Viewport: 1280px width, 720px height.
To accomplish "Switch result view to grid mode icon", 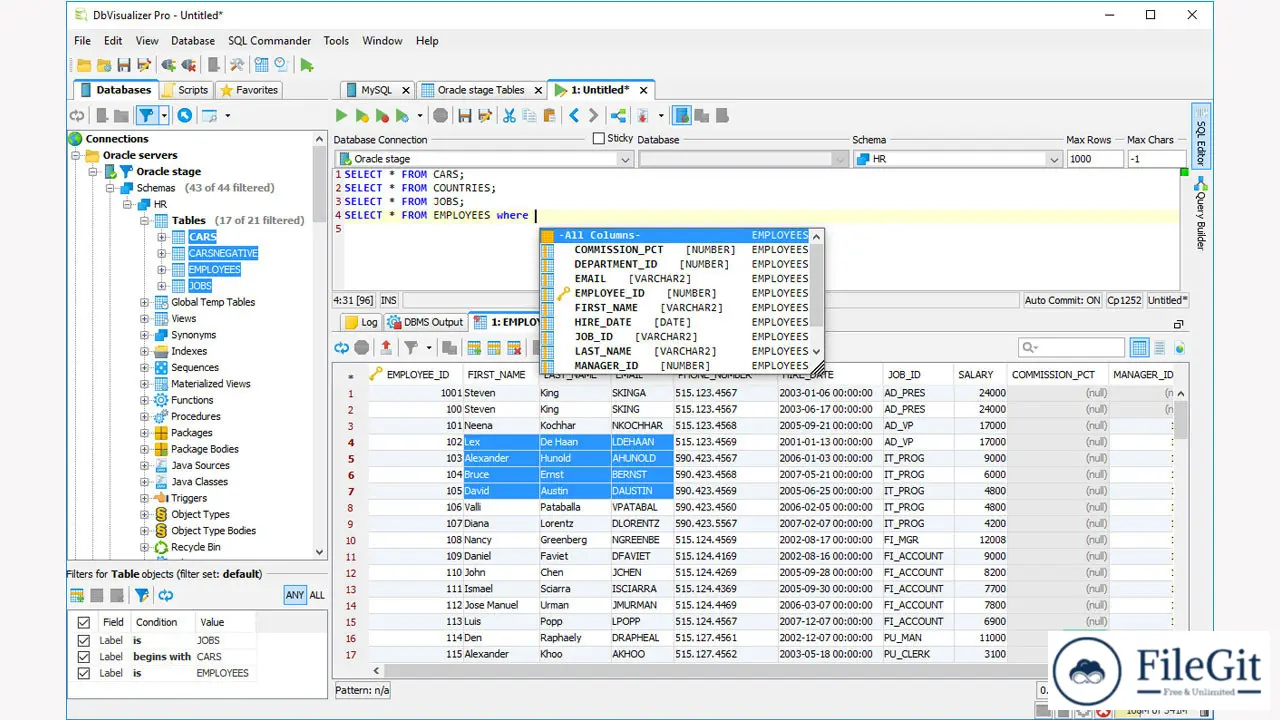I will [x=1139, y=348].
